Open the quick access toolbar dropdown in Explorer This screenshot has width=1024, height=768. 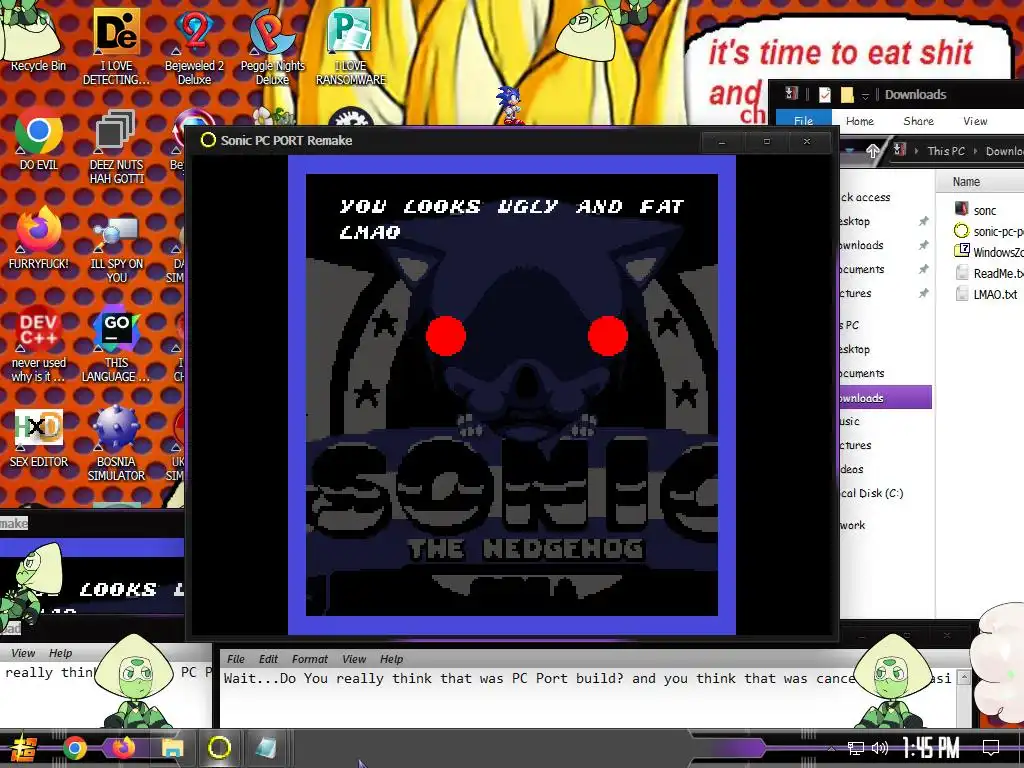point(865,95)
